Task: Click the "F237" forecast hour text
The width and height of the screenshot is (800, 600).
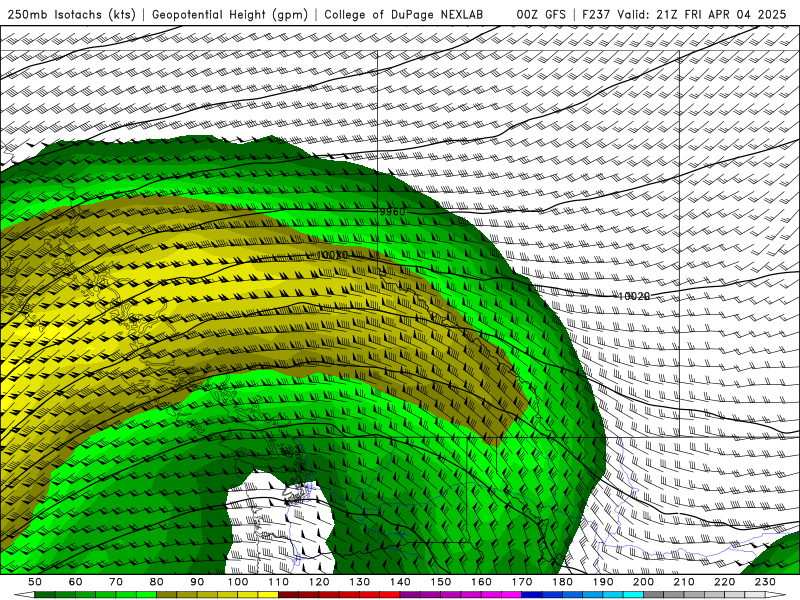Action: [x=596, y=15]
